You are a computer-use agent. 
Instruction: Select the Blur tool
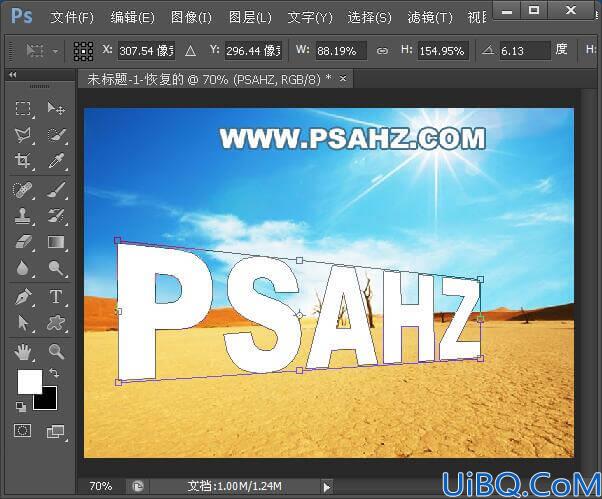[x=23, y=268]
